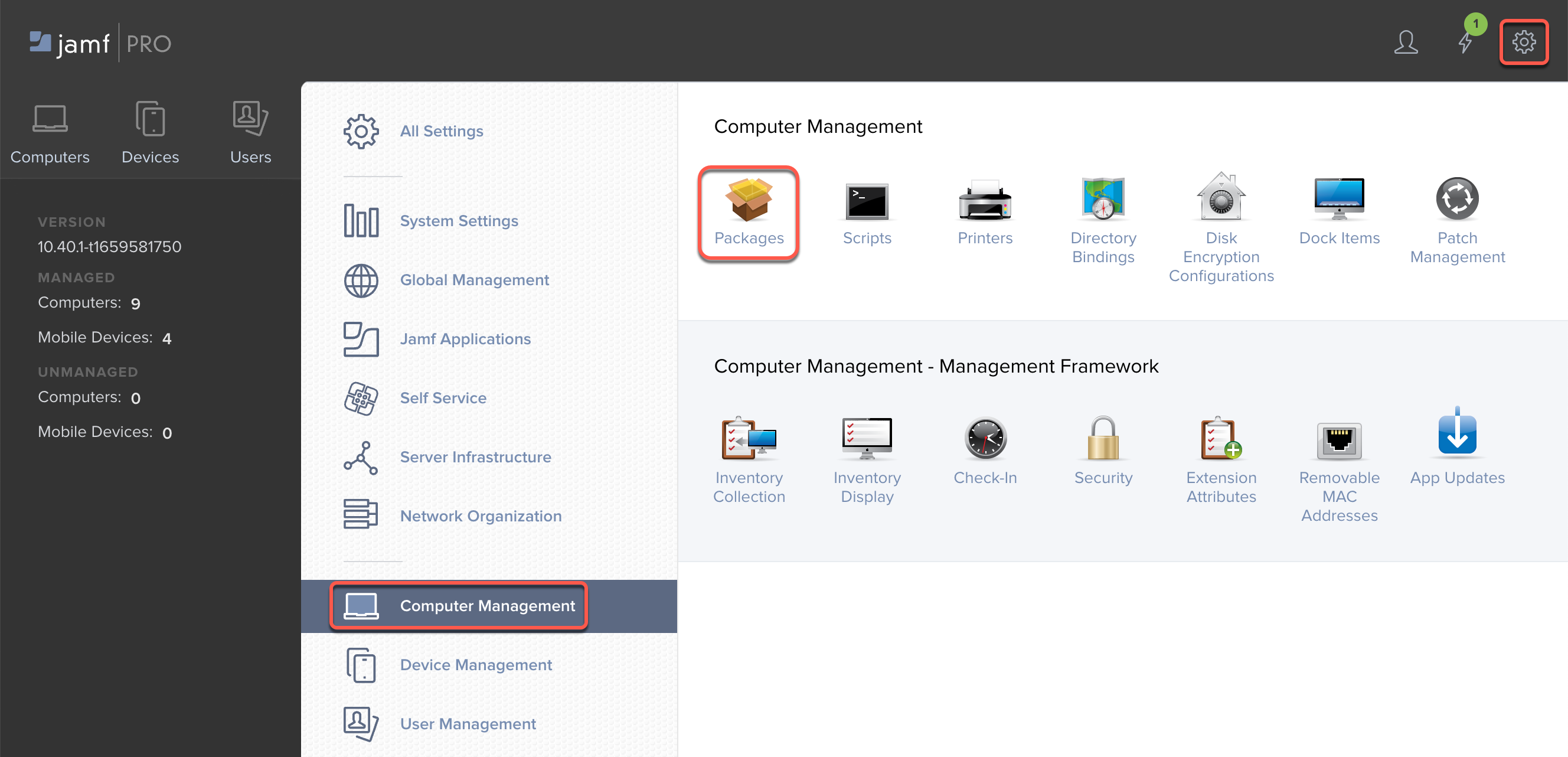Viewport: 1568px width, 757px height.
Task: Select System Settings in sidebar
Action: (x=458, y=221)
